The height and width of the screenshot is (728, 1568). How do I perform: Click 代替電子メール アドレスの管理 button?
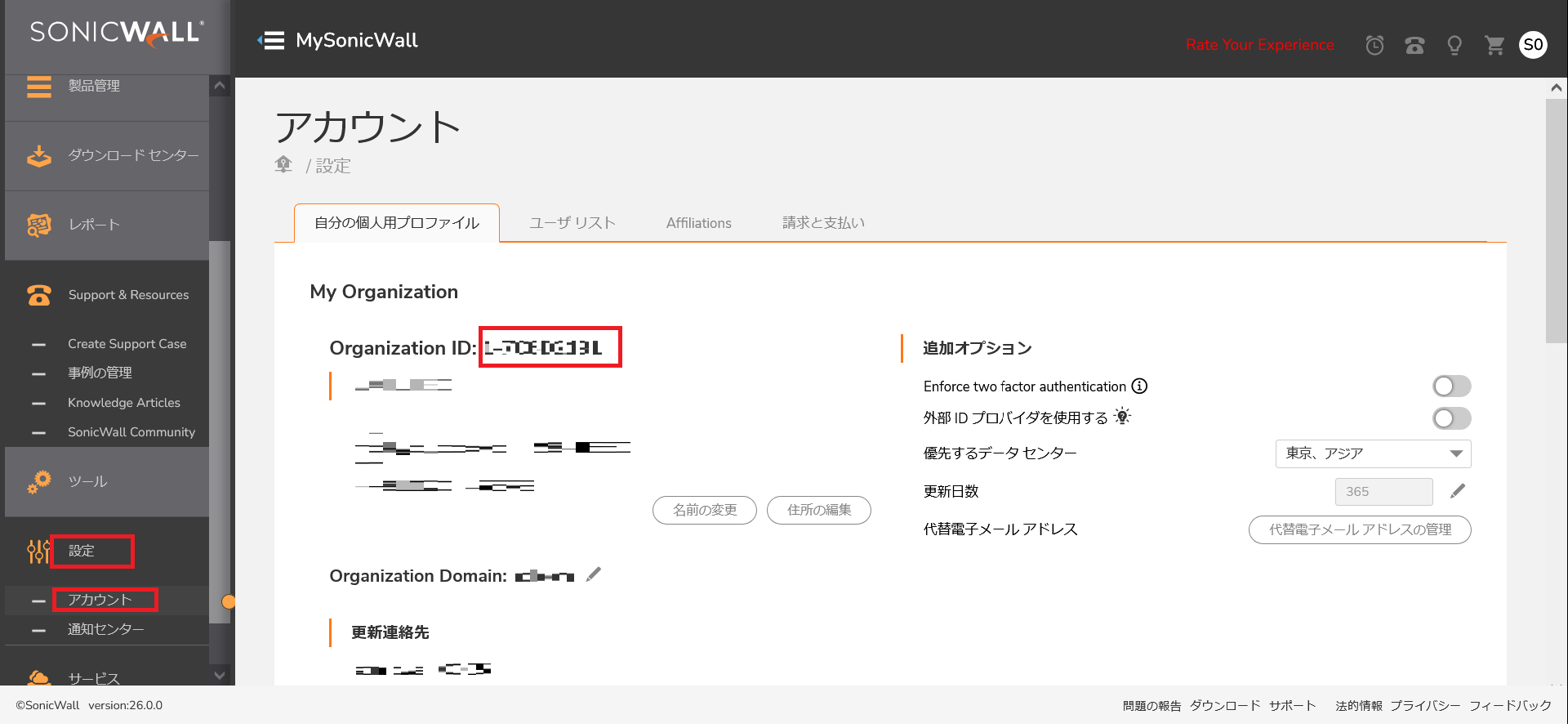coord(1360,529)
